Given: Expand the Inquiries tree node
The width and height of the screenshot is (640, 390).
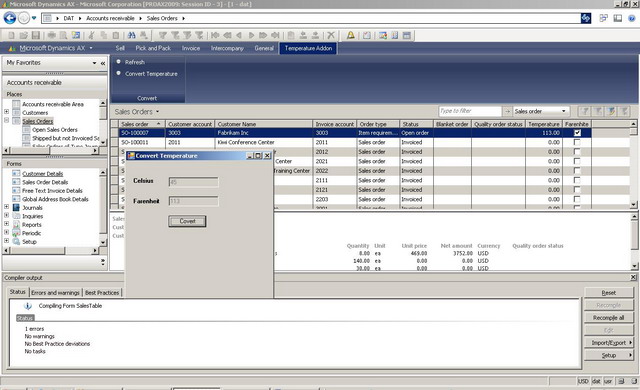Looking at the screenshot, I should (x=7, y=215).
